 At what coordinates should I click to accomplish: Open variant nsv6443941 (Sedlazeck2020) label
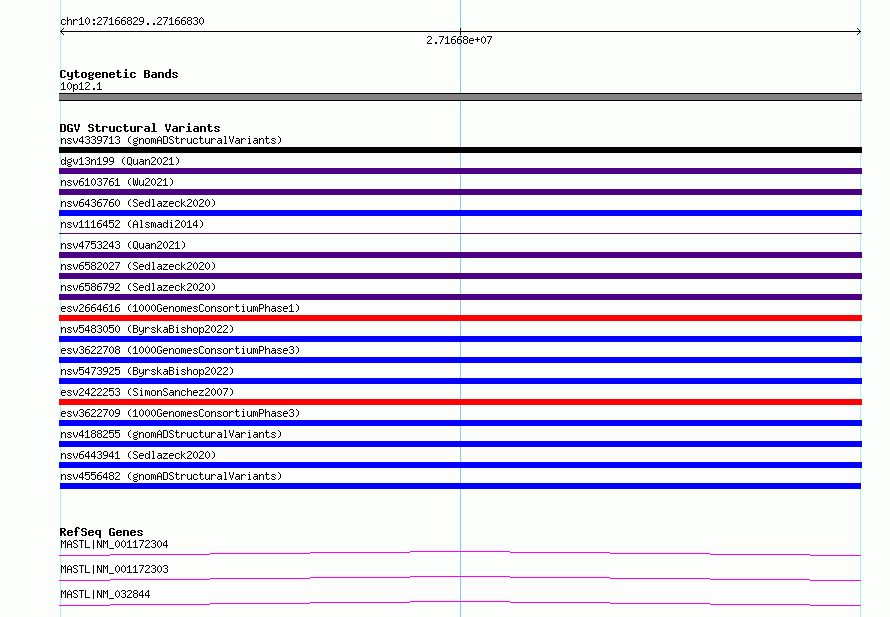click(138, 455)
